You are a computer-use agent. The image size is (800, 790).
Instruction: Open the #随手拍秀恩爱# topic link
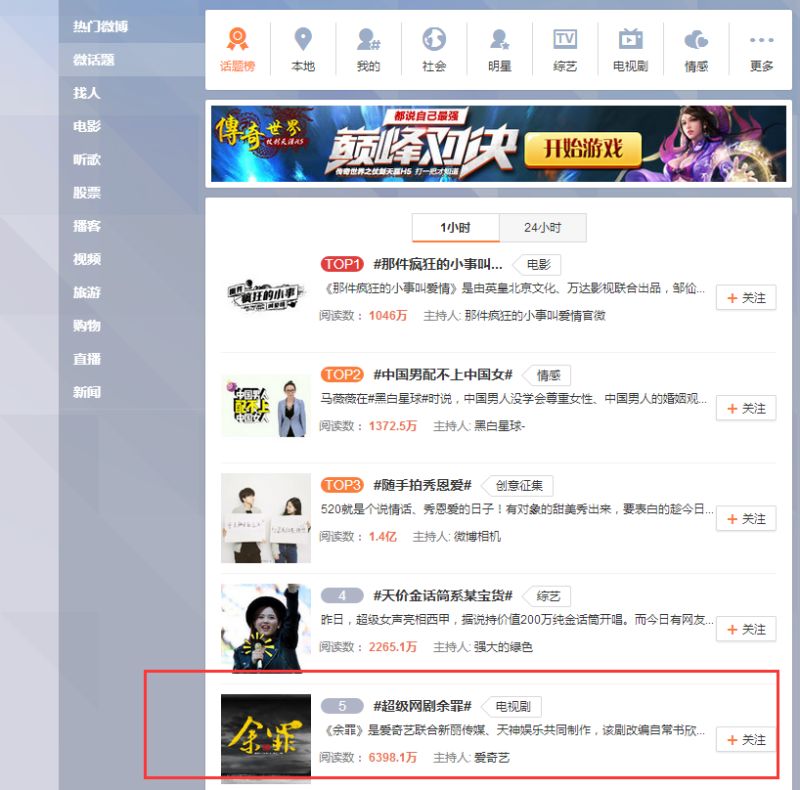point(422,485)
